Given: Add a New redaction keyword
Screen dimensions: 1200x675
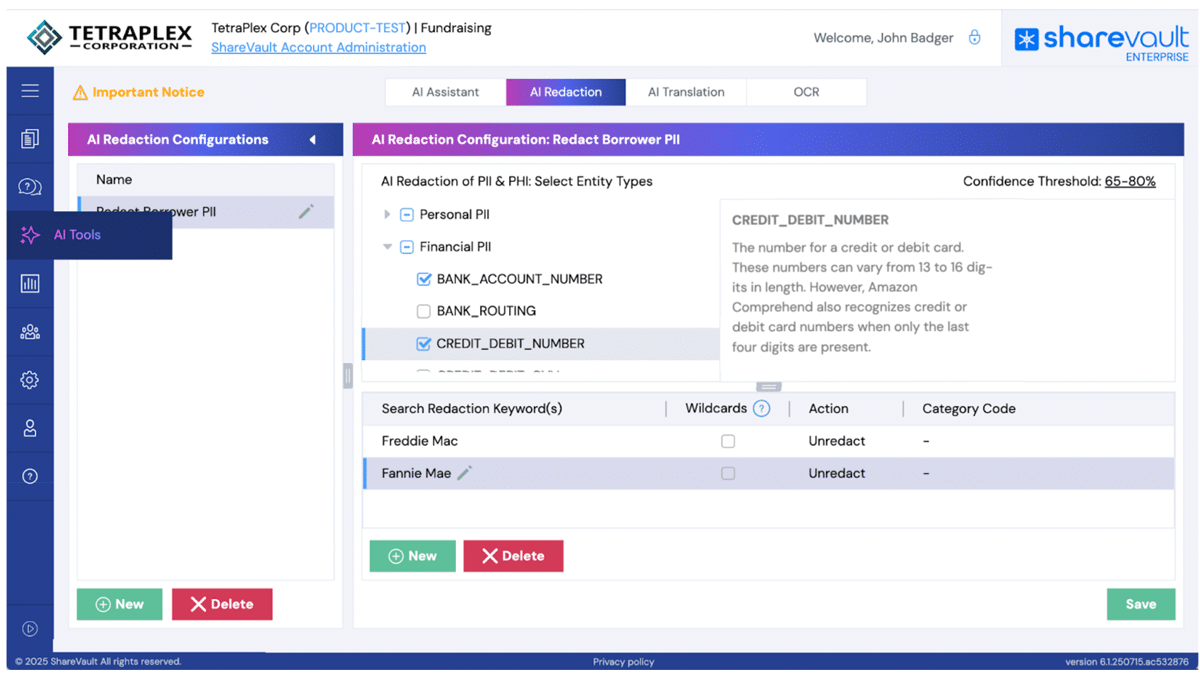Looking at the screenshot, I should [412, 556].
